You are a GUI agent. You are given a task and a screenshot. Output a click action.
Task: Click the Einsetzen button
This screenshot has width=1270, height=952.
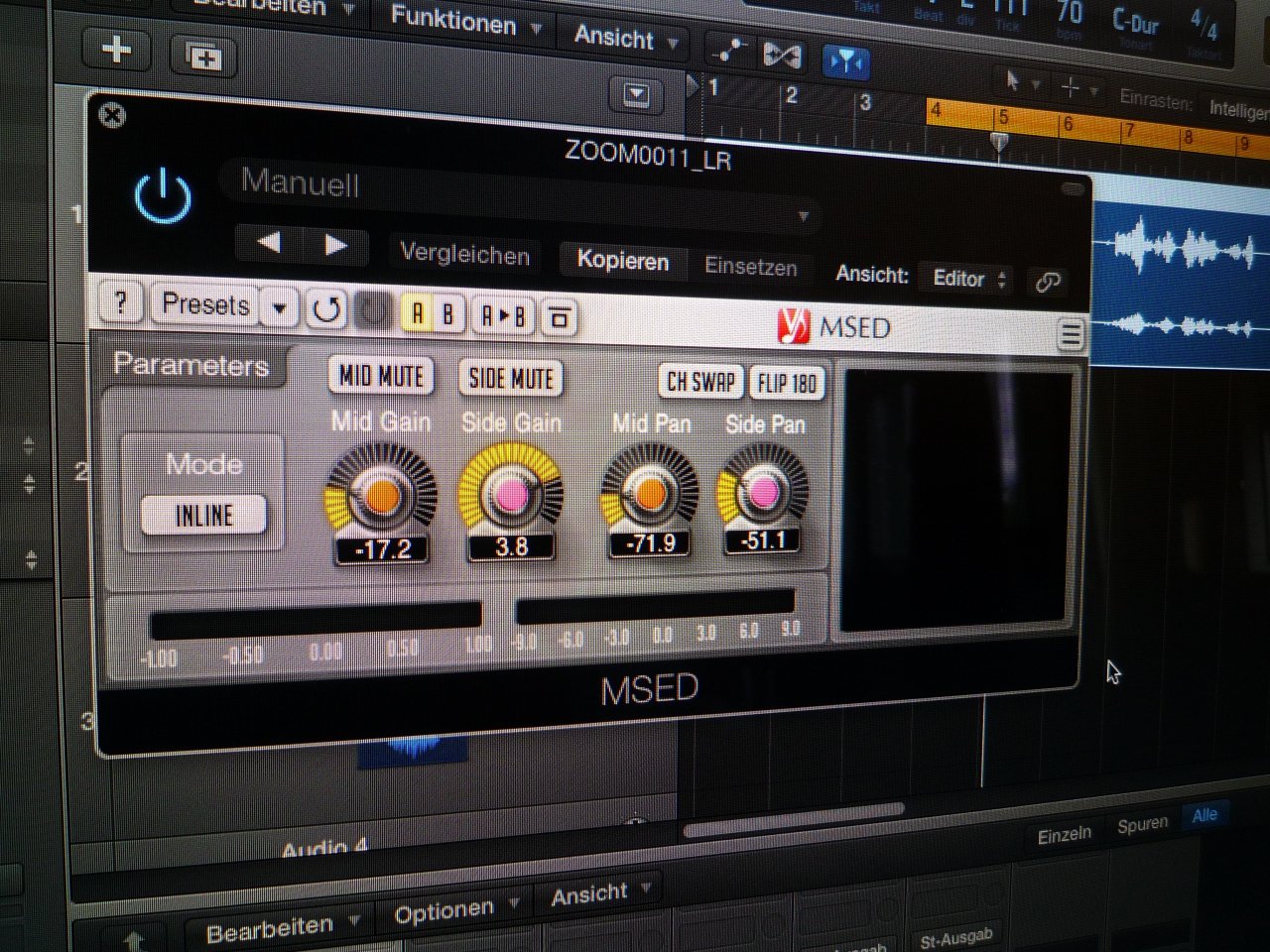[x=750, y=267]
